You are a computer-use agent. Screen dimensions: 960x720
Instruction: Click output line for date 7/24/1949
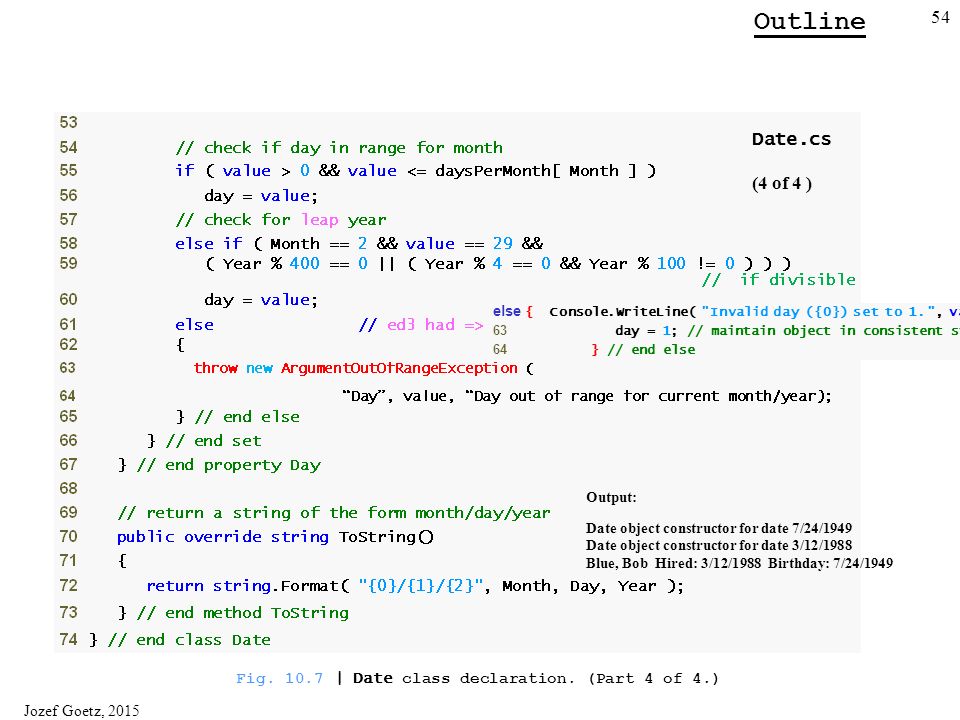719,528
